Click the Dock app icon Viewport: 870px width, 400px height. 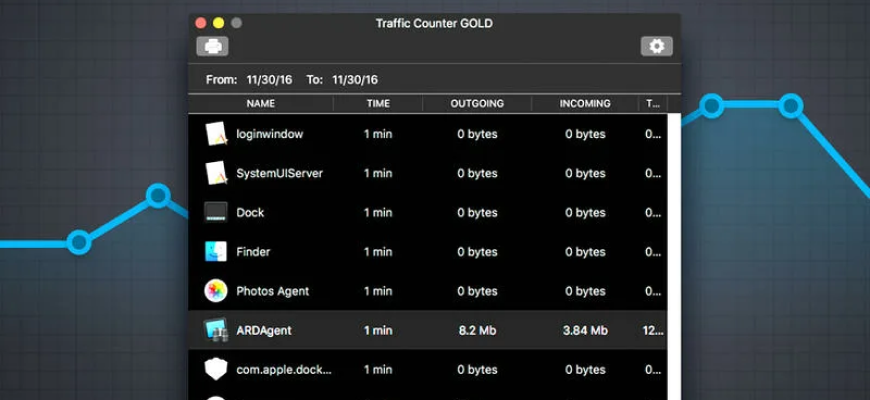[x=216, y=212]
